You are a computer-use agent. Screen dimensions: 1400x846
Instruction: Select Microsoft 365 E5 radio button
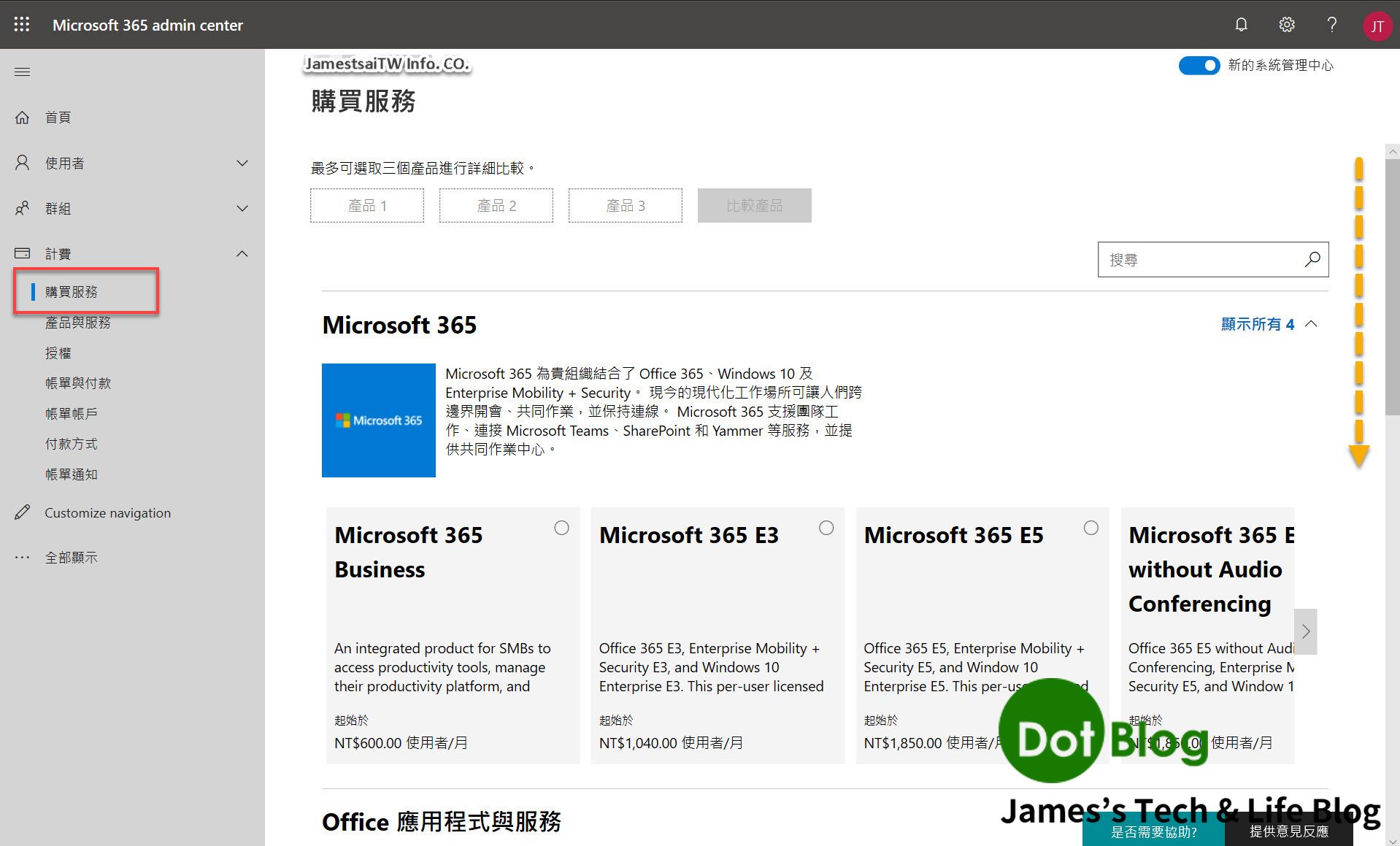(x=1091, y=528)
